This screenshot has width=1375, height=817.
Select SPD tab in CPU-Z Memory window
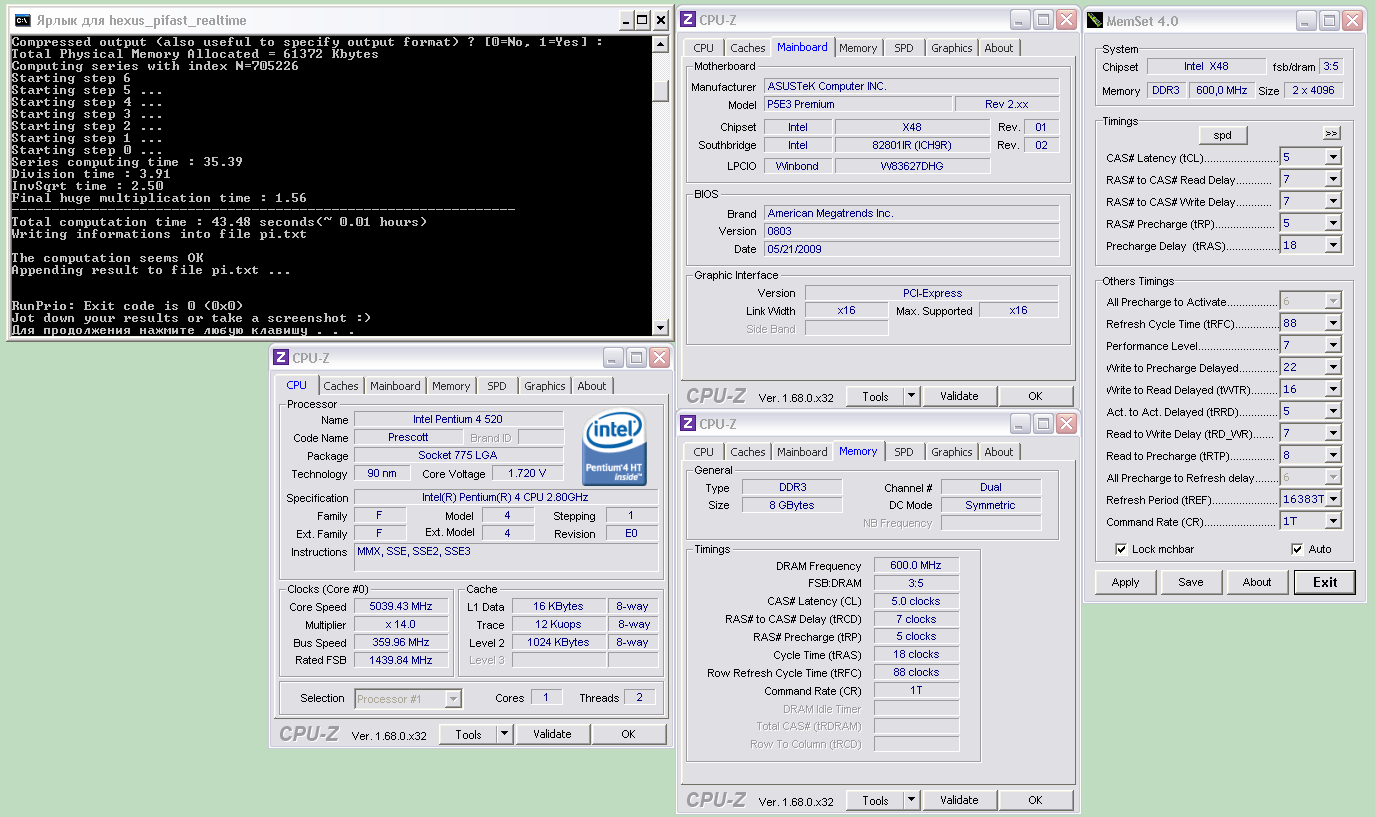pos(904,452)
